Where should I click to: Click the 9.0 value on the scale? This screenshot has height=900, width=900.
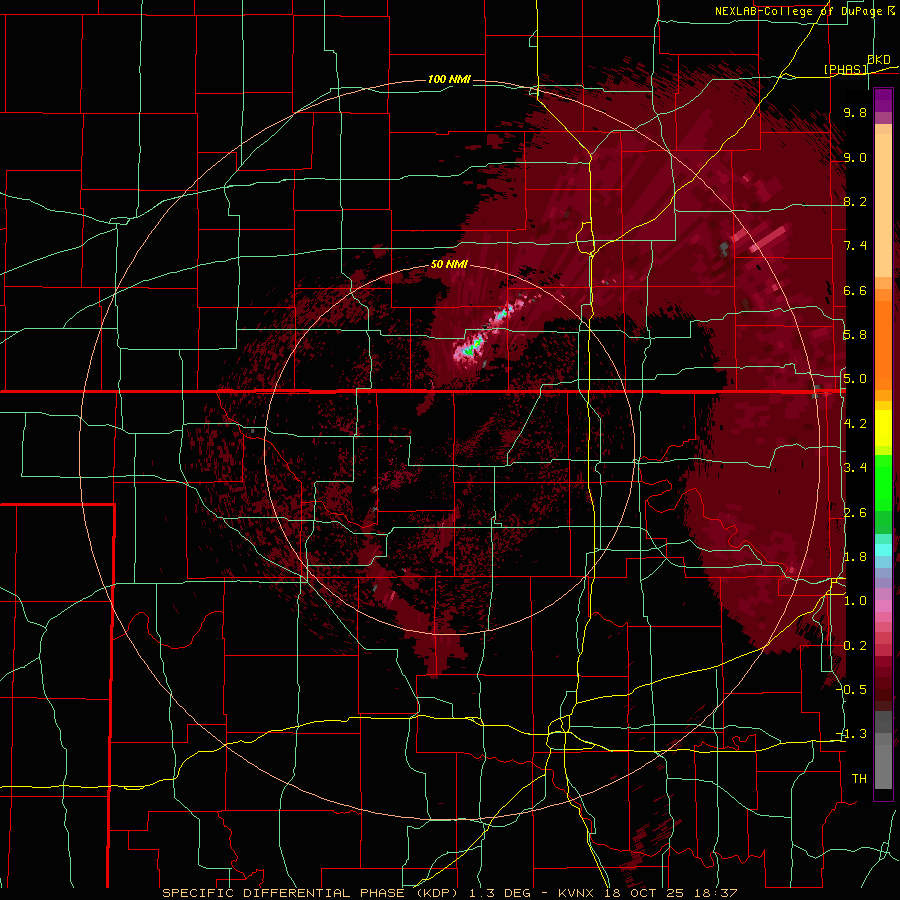855,158
